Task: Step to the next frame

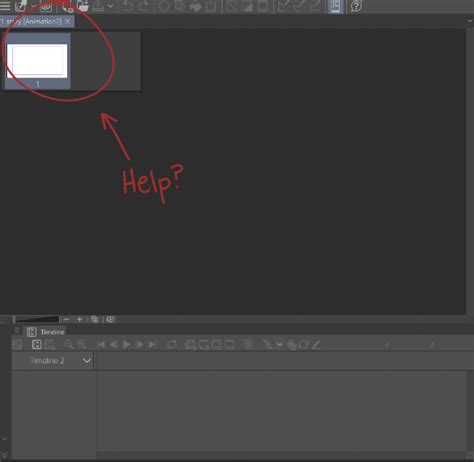Action: [x=140, y=345]
